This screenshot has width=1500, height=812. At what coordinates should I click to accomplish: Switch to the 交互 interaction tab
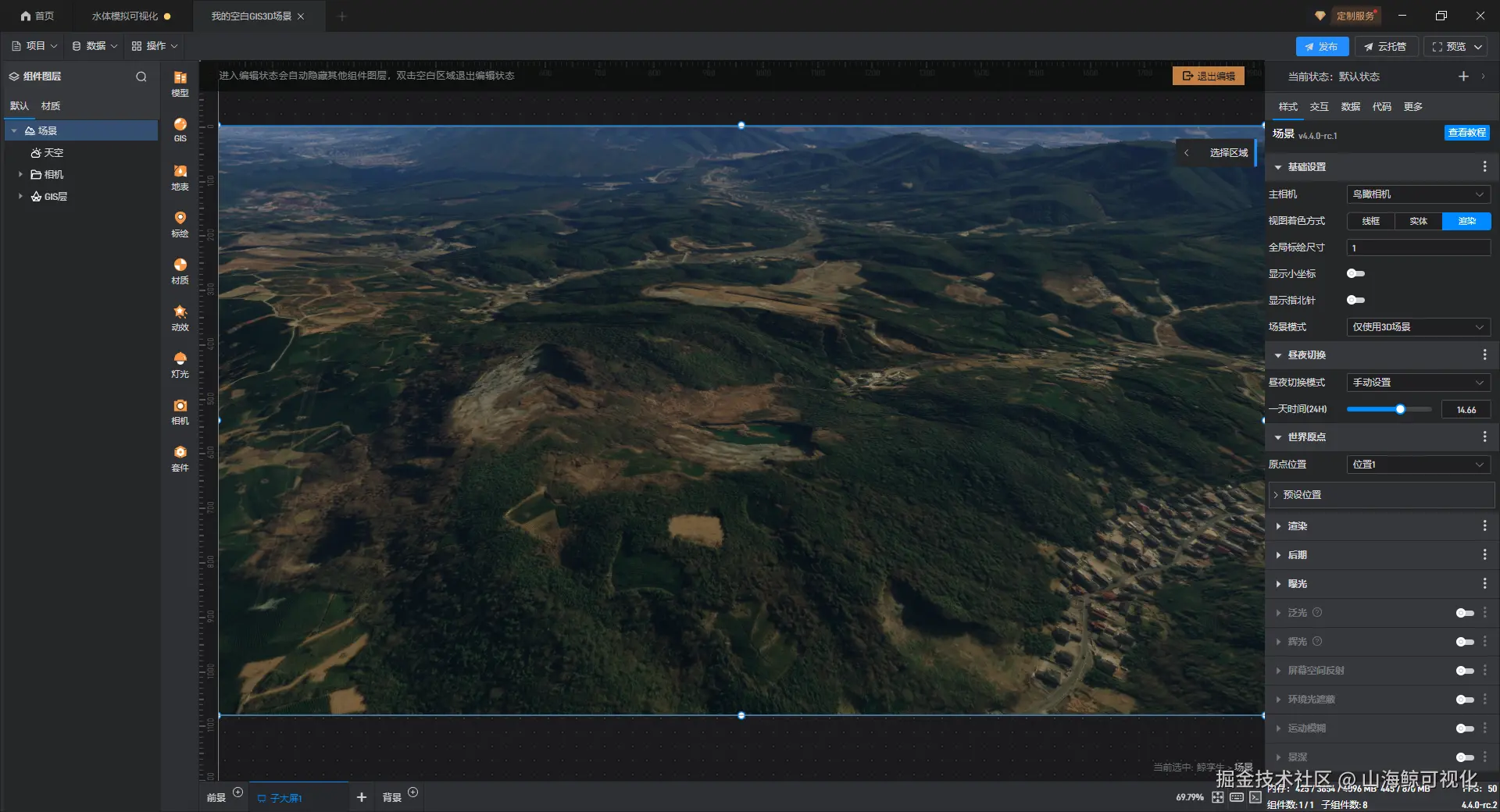point(1319,106)
